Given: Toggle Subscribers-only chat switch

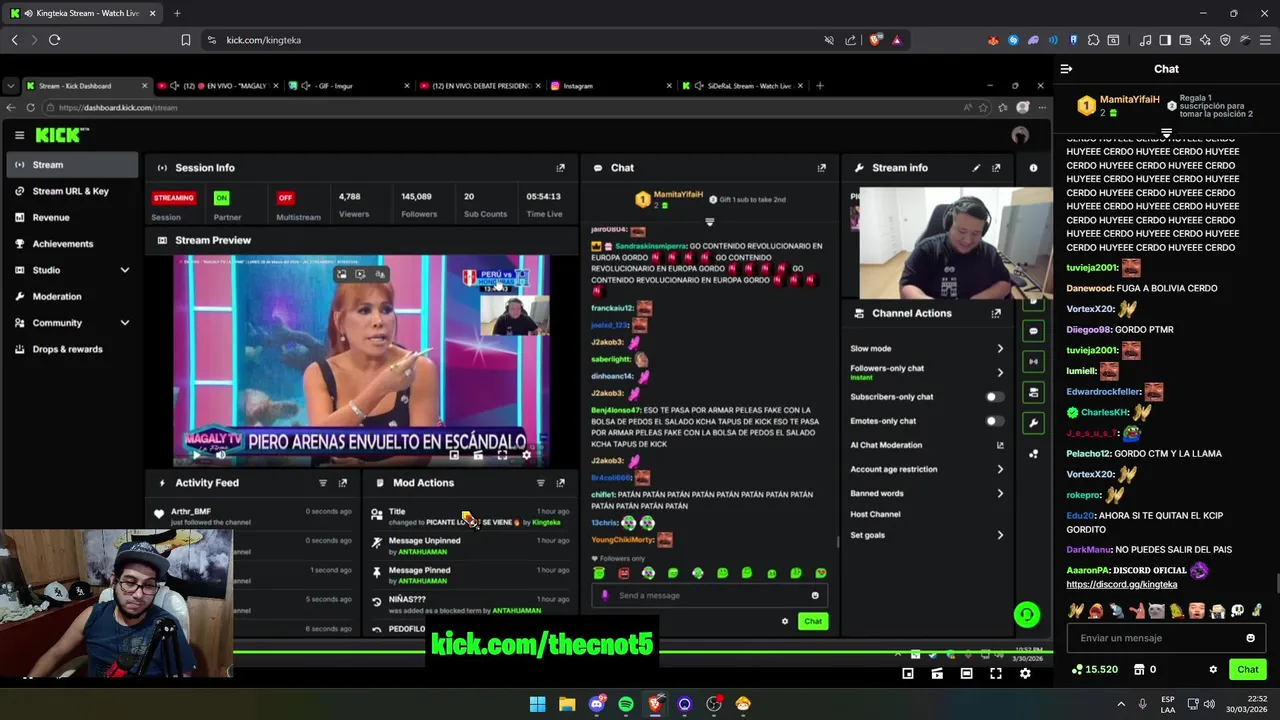Looking at the screenshot, I should click(x=993, y=397).
